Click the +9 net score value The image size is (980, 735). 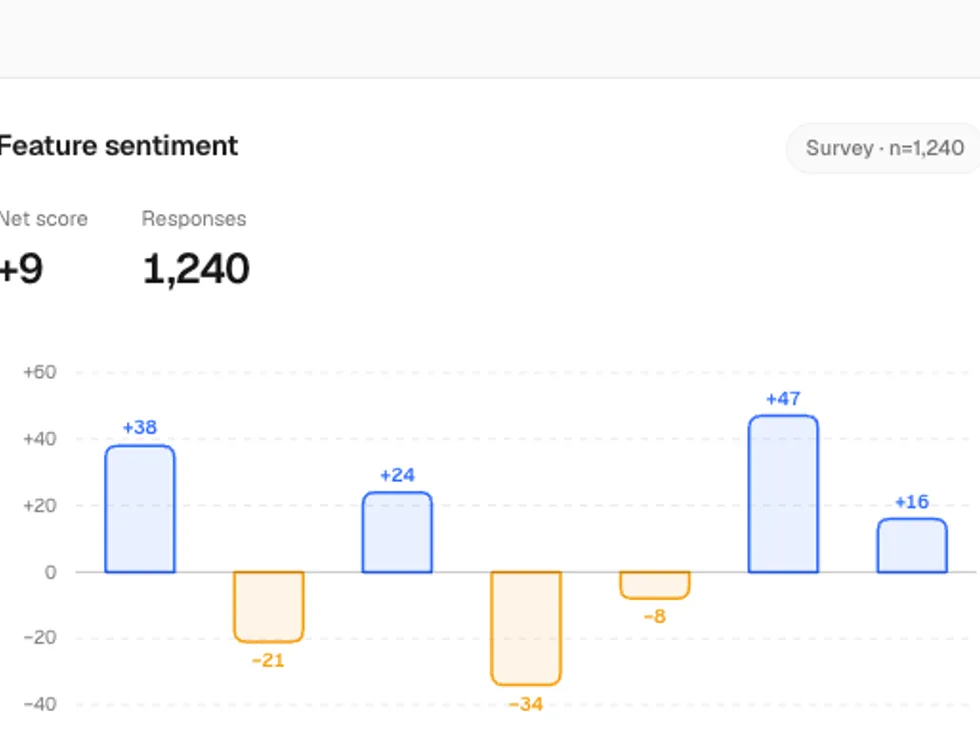click(x=21, y=269)
